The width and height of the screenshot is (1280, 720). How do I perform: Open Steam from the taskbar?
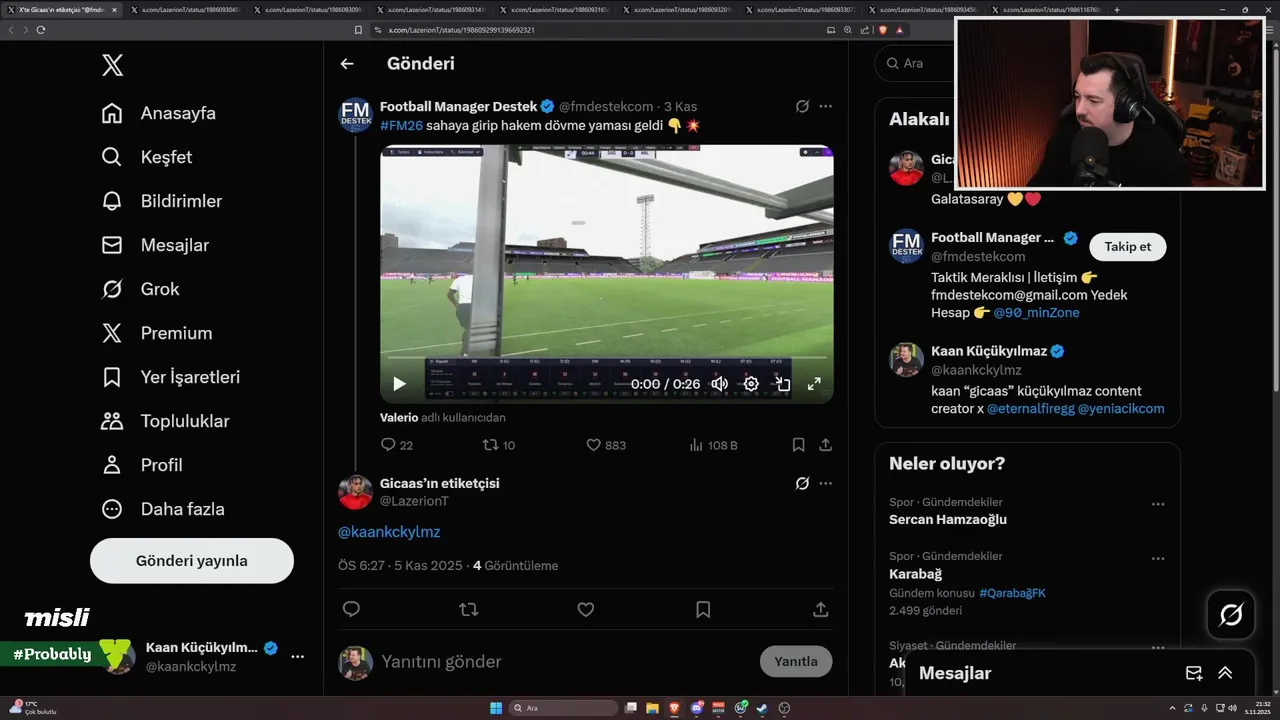762,708
